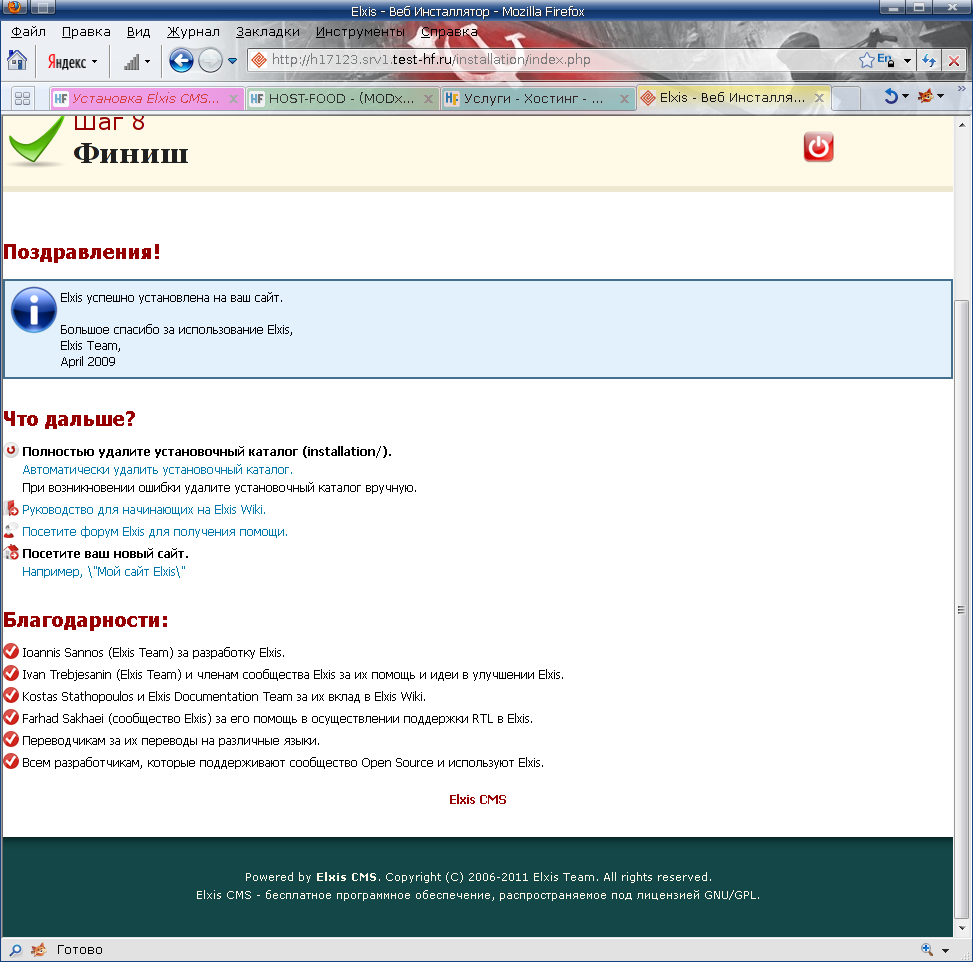973x962 pixels.
Task: Open the signal bars toolbar dropdown
Action: pyautogui.click(x=147, y=61)
